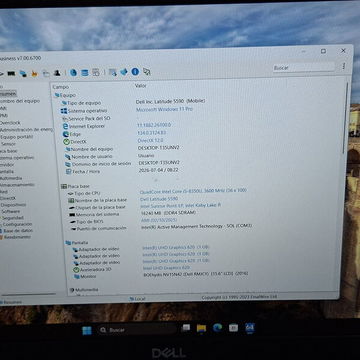Open the Windows Start menu

point(87,330)
